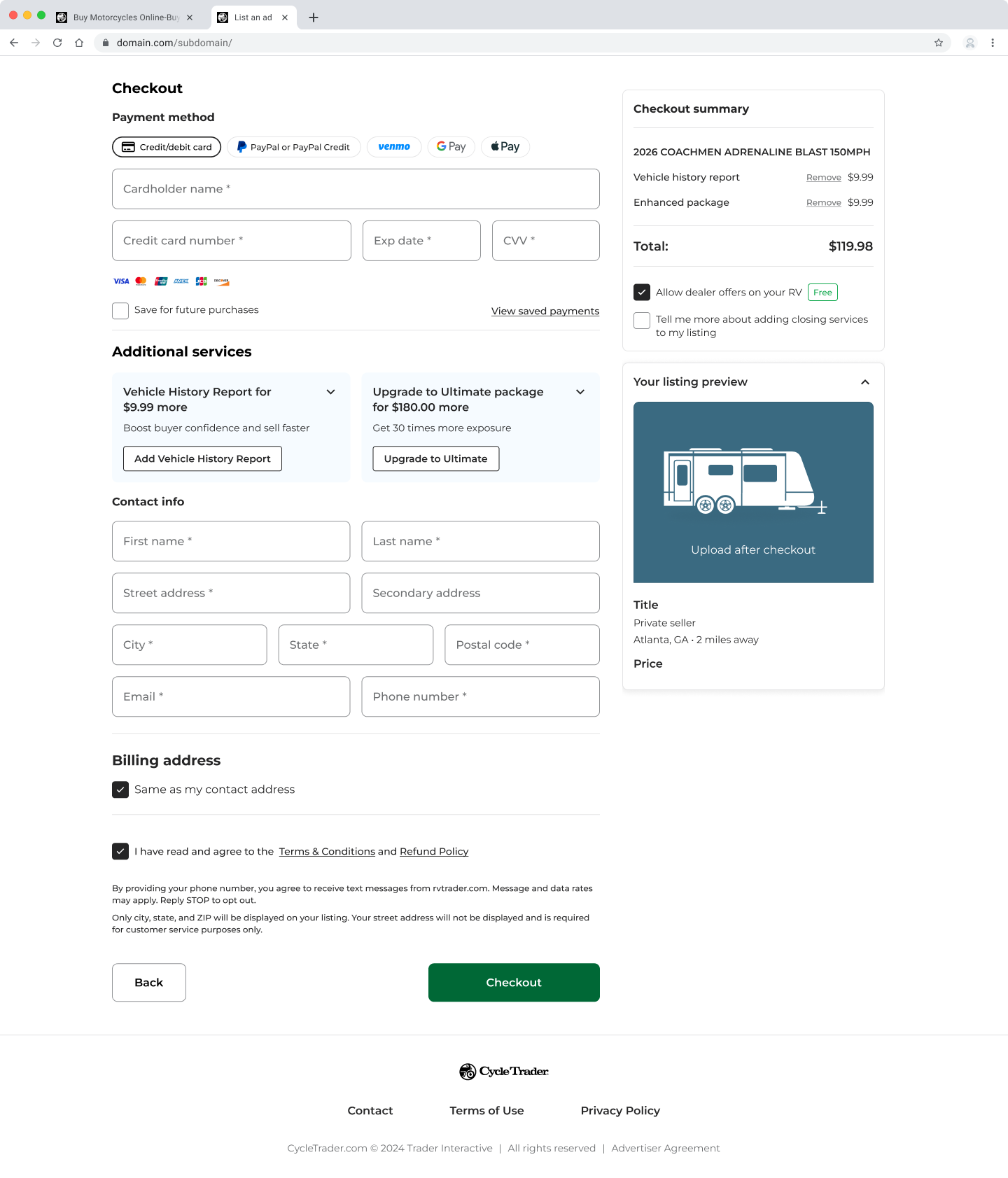This screenshot has width=1008, height=1178.
Task: Collapse the Your listing preview panel
Action: click(865, 382)
